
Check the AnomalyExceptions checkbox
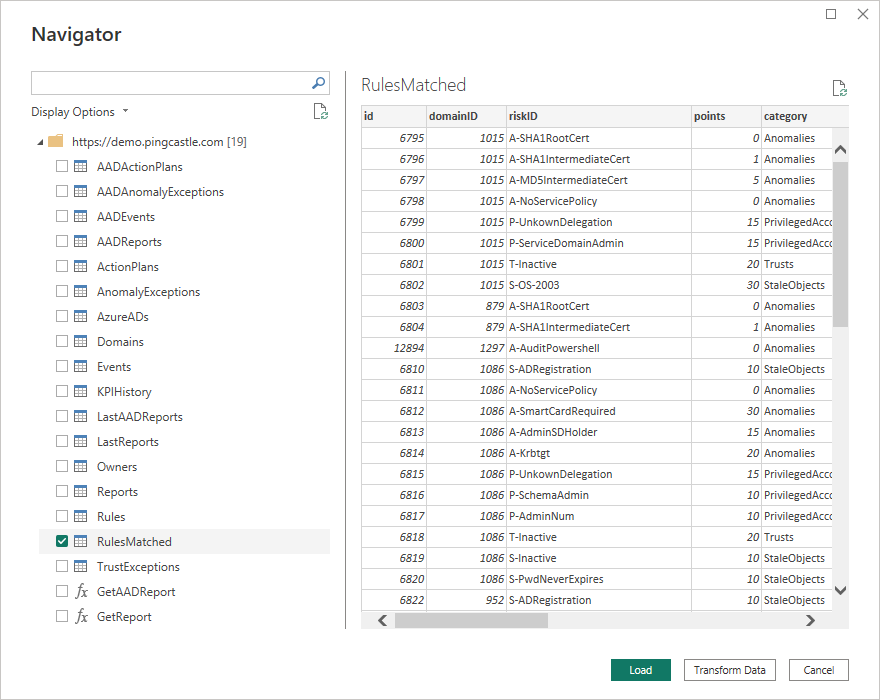pyautogui.click(x=62, y=291)
